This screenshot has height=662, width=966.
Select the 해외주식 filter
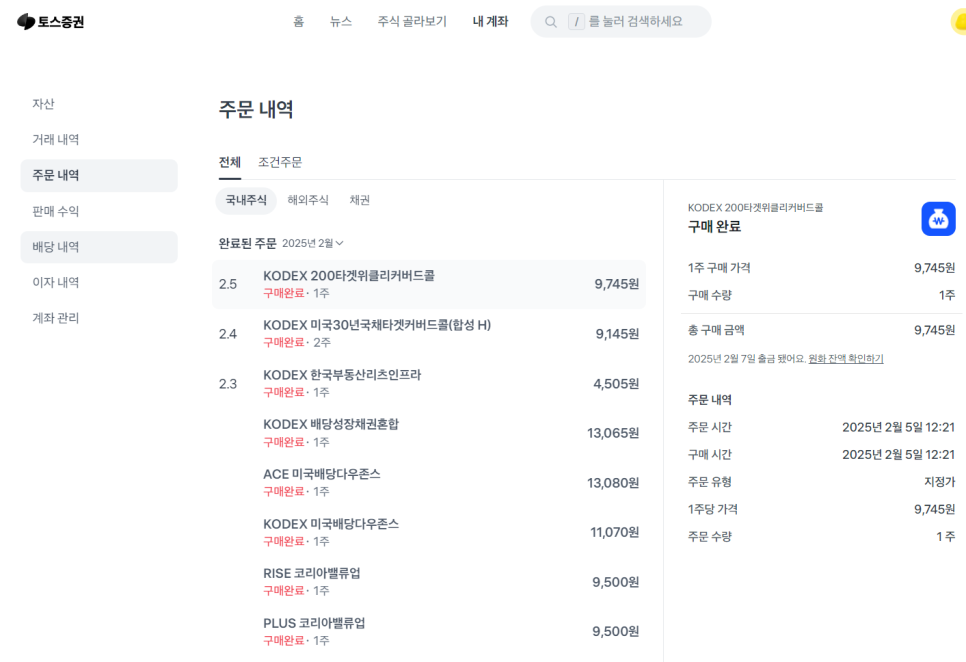pos(308,200)
